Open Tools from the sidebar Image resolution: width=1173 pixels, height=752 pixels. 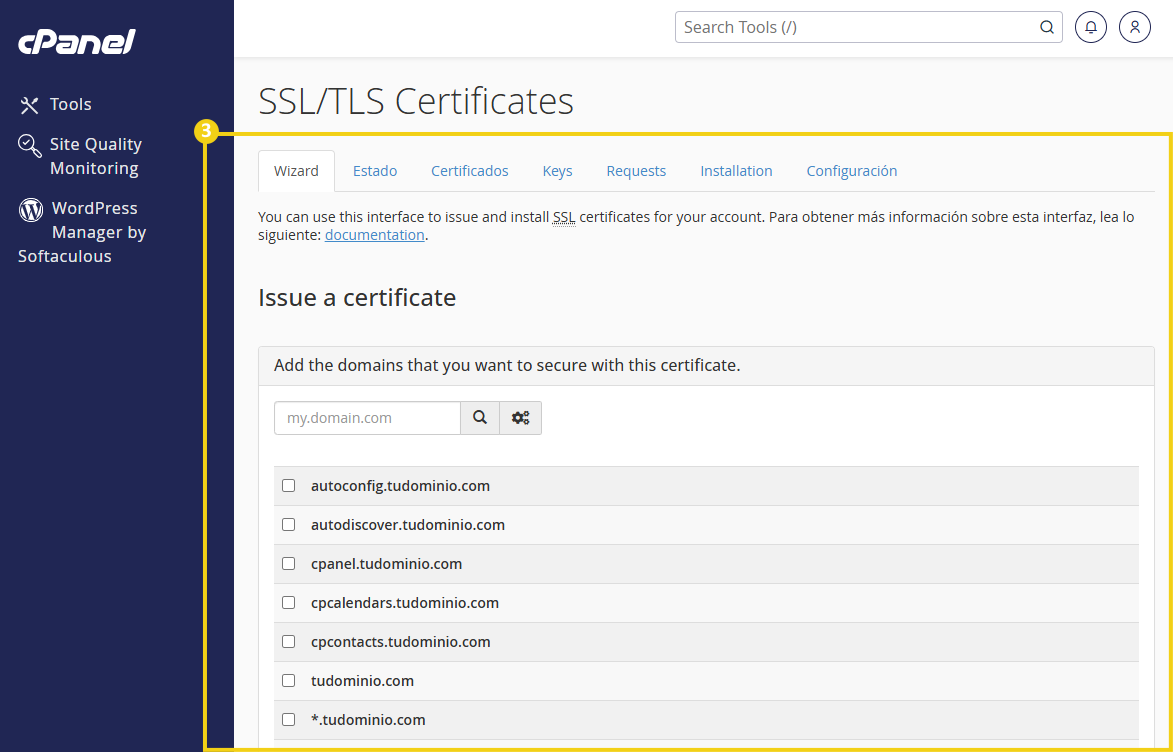pos(55,104)
